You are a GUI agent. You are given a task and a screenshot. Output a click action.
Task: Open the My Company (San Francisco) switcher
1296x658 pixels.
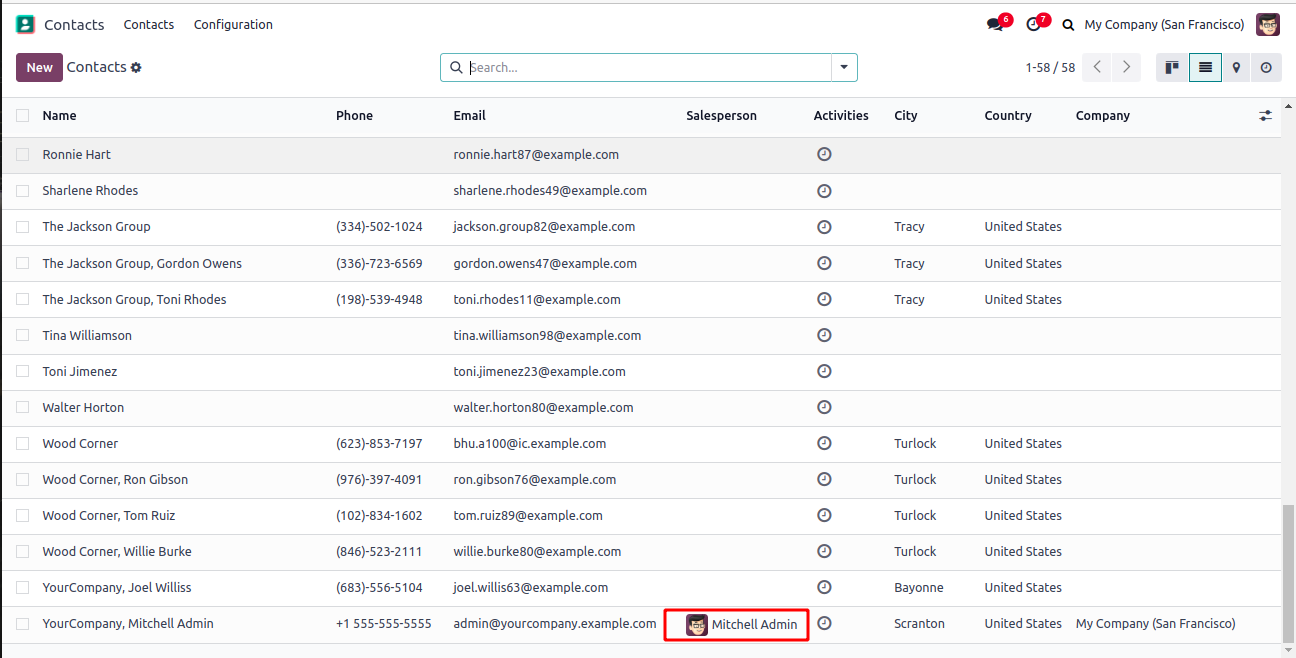tap(1164, 25)
